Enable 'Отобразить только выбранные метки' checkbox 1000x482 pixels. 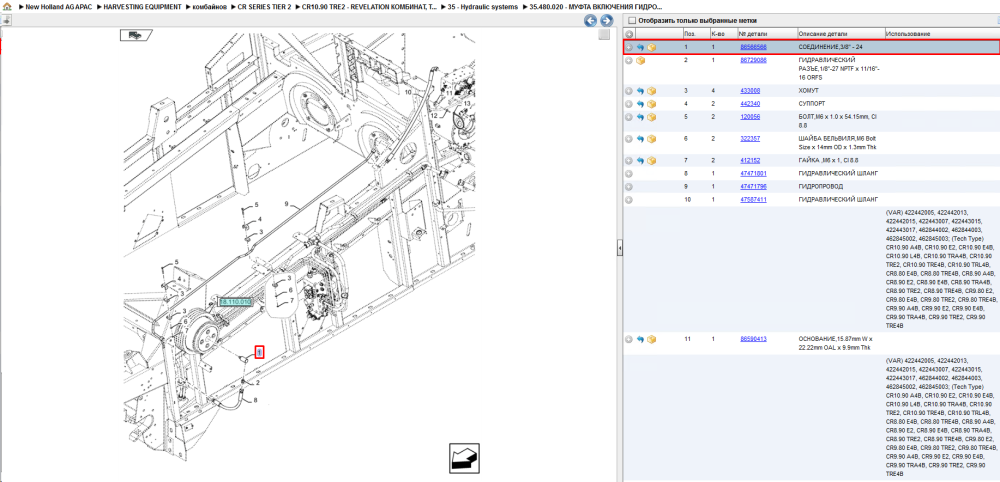point(631,20)
